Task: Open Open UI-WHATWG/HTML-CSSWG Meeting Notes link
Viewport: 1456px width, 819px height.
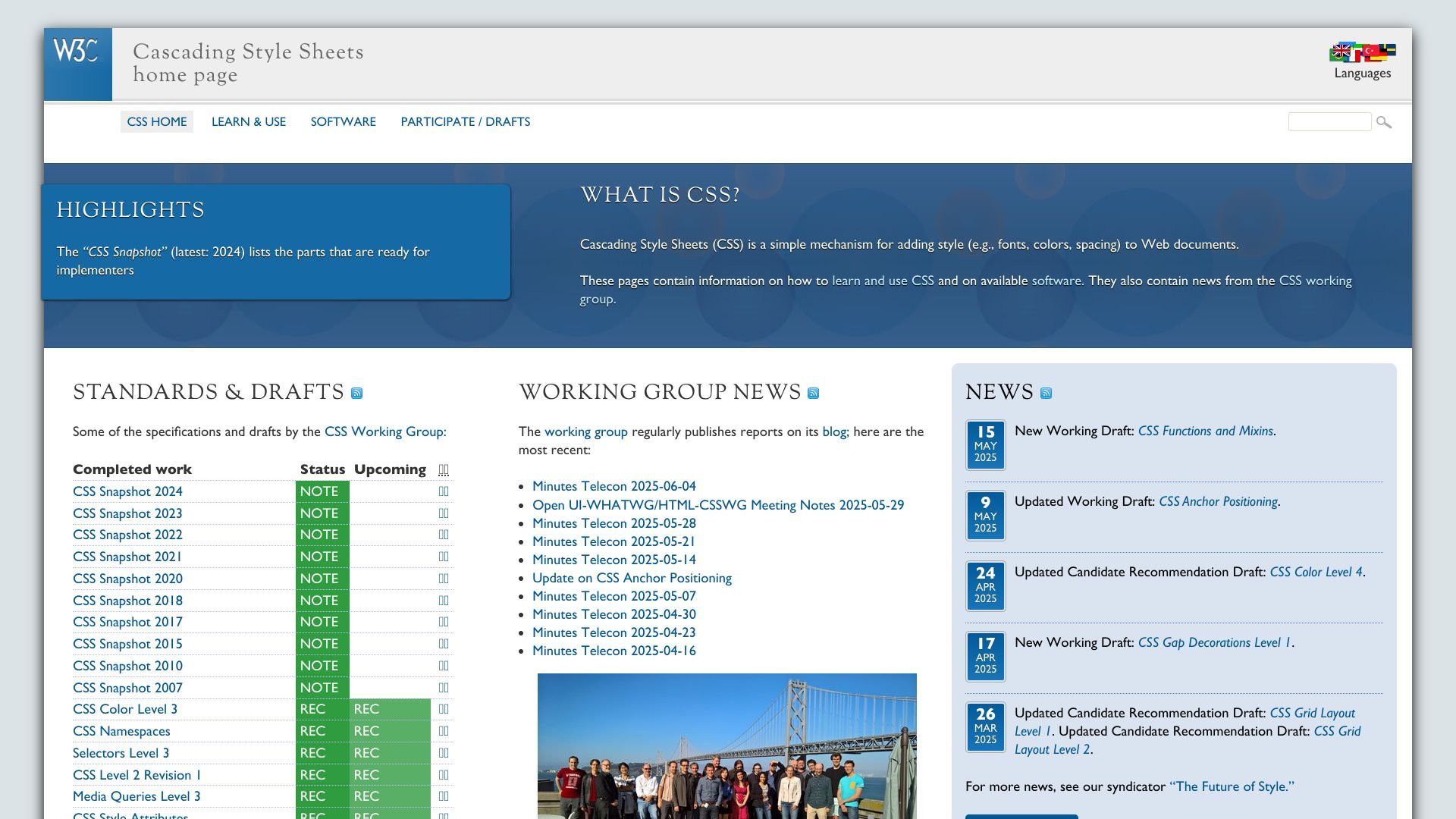Action: (718, 505)
